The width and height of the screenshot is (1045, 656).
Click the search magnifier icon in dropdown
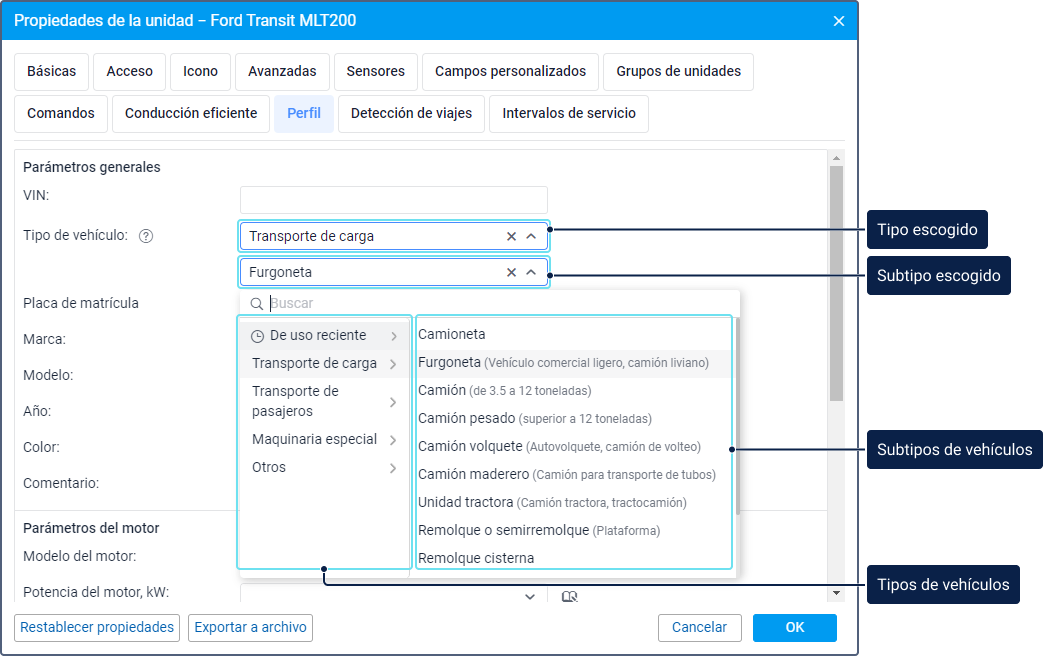click(256, 304)
